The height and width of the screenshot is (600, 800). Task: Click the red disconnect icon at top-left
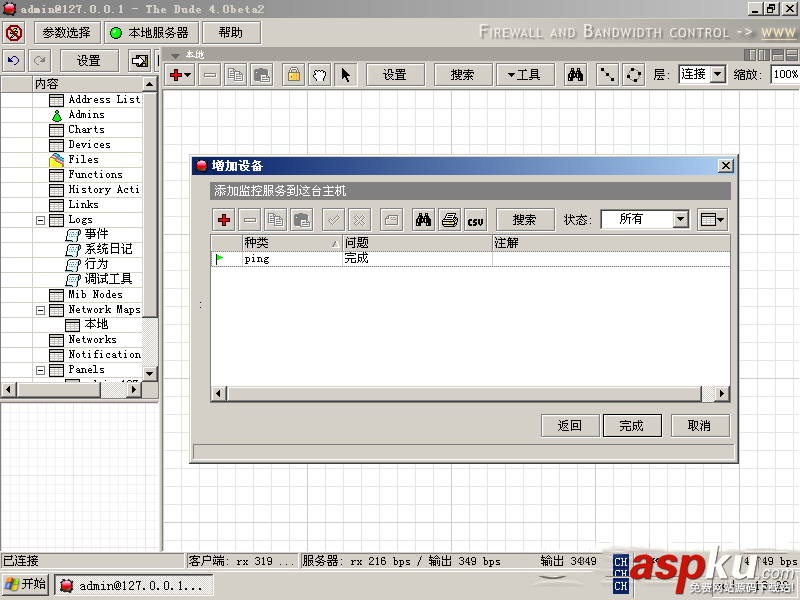[14, 33]
